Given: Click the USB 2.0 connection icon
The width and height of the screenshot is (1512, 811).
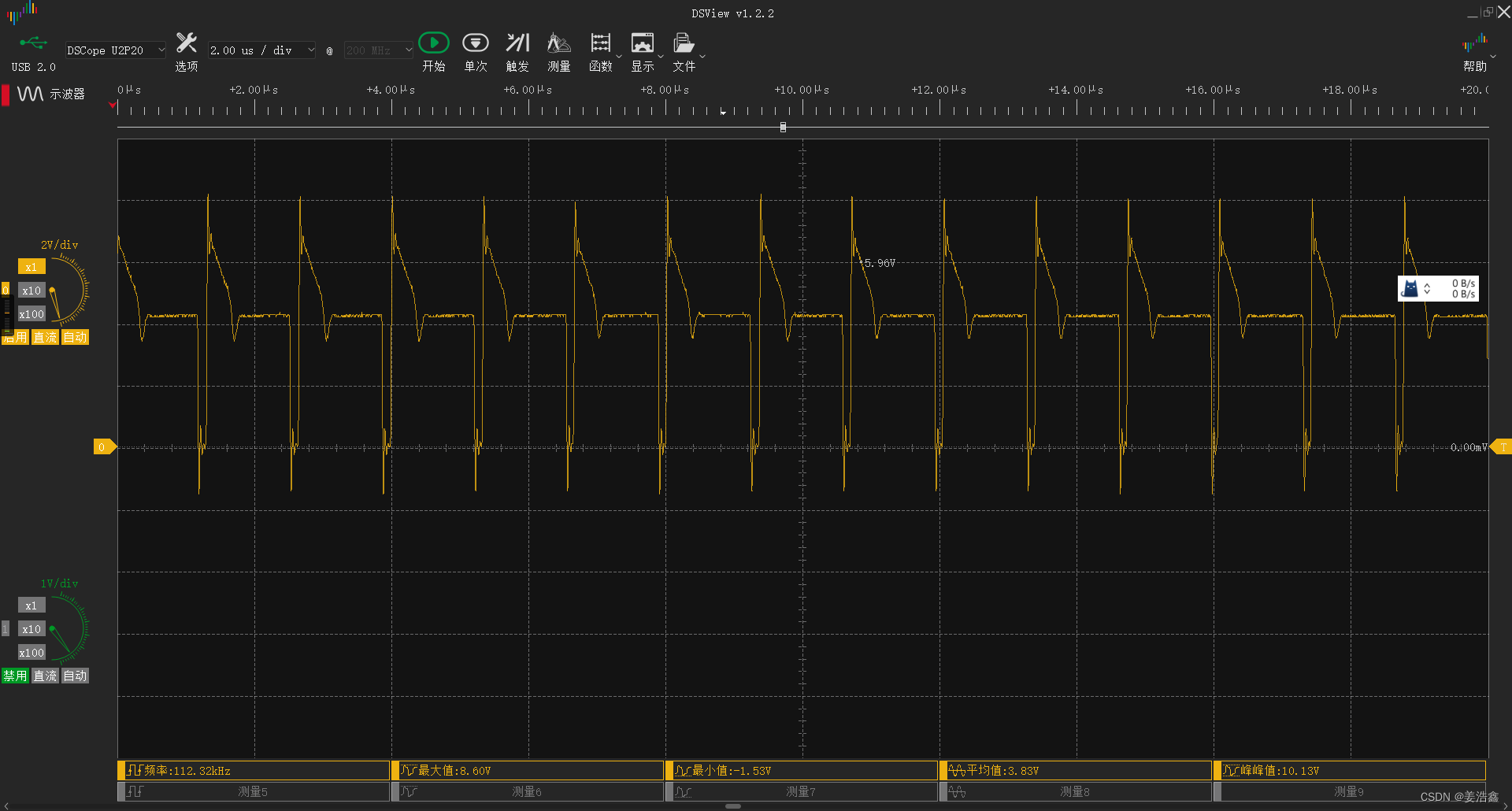Looking at the screenshot, I should pos(33,43).
